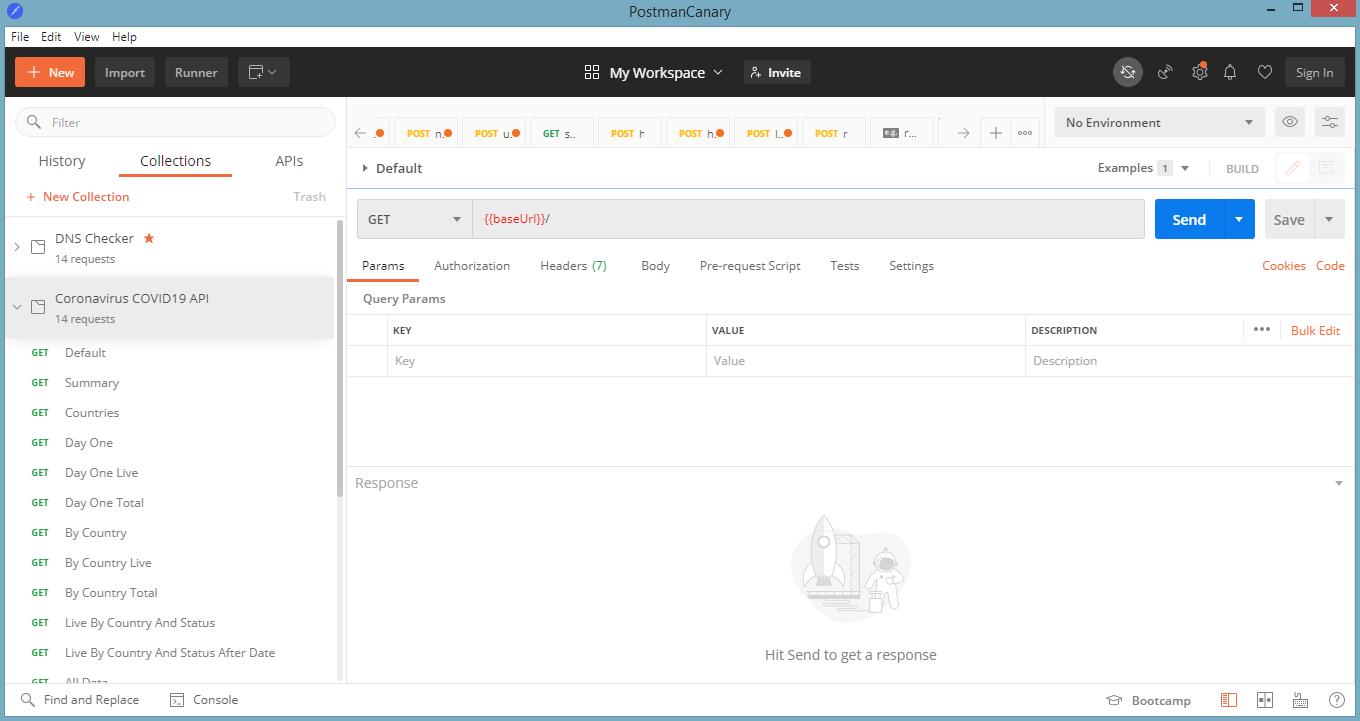Image resolution: width=1360 pixels, height=721 pixels.
Task: Open the No Environment dropdown
Action: tap(1158, 121)
